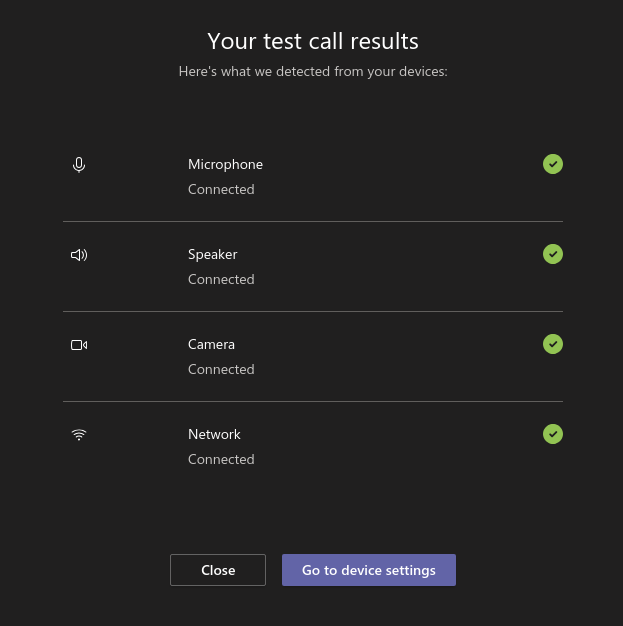Select the Speaker label
This screenshot has width=623, height=626.
click(x=212, y=255)
